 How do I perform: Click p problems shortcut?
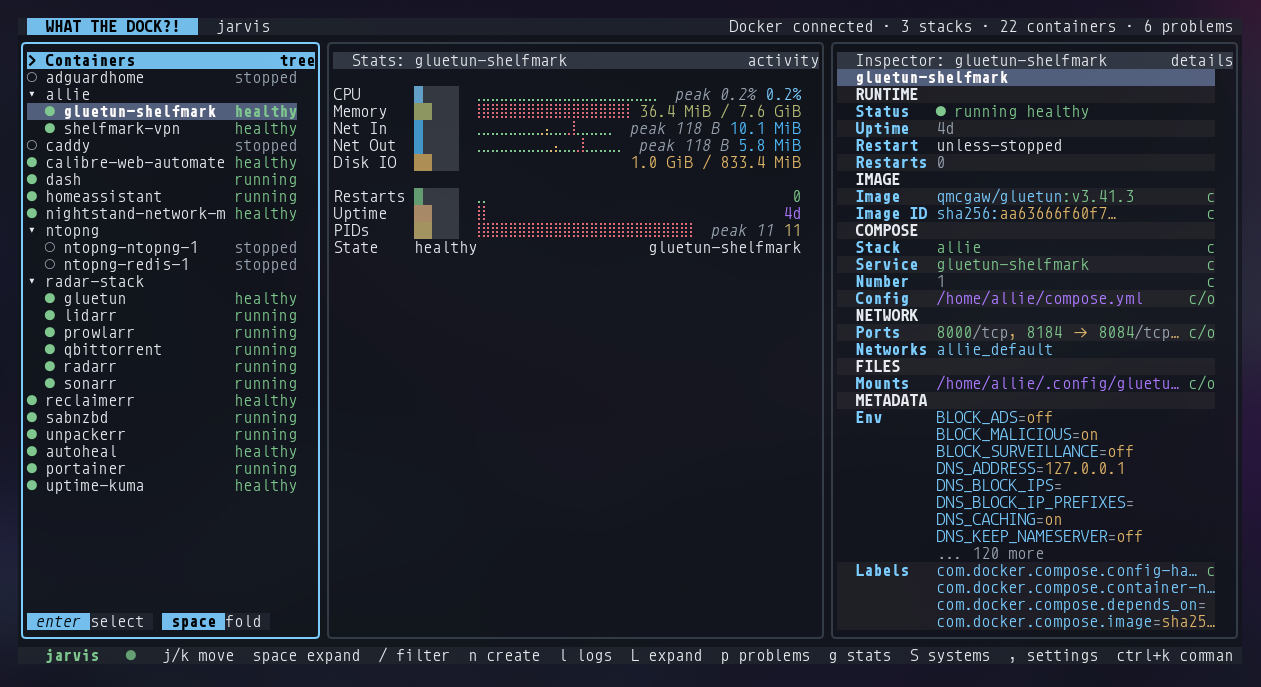pos(765,656)
